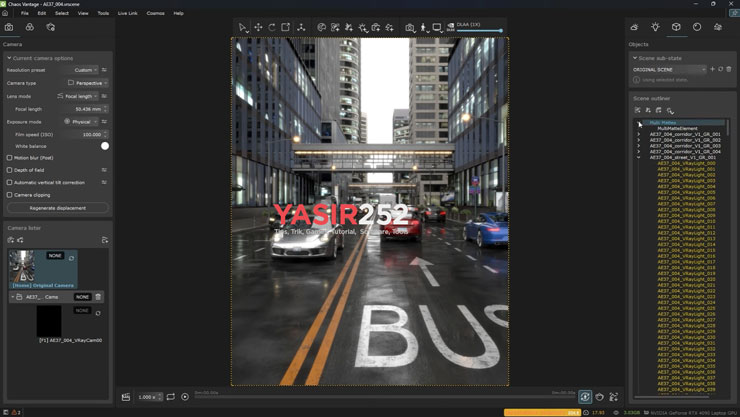Open Depth of field settings sliders icon
The width and height of the screenshot is (740, 417).
104,170
